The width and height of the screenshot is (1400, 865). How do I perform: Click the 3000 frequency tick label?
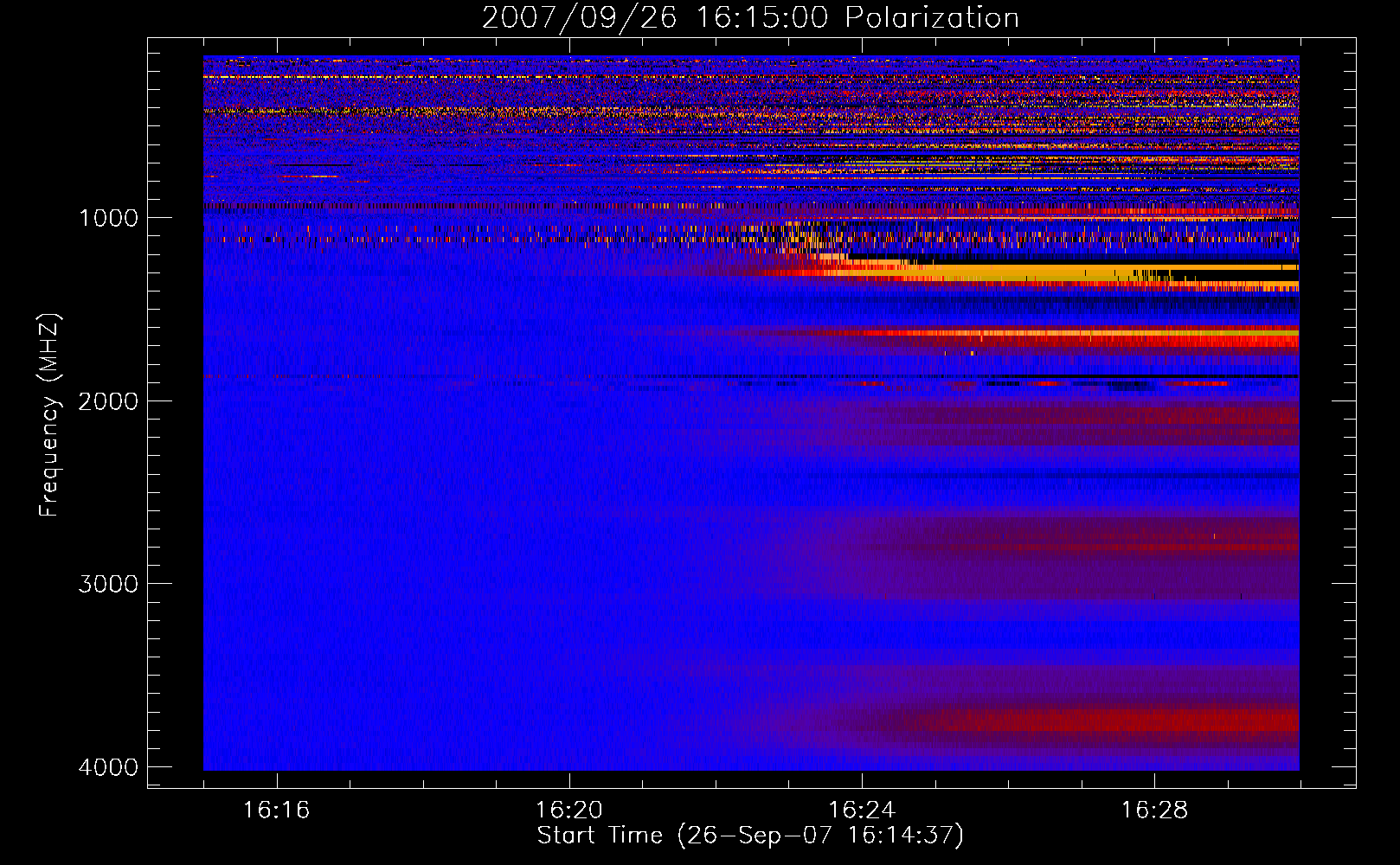tap(108, 584)
